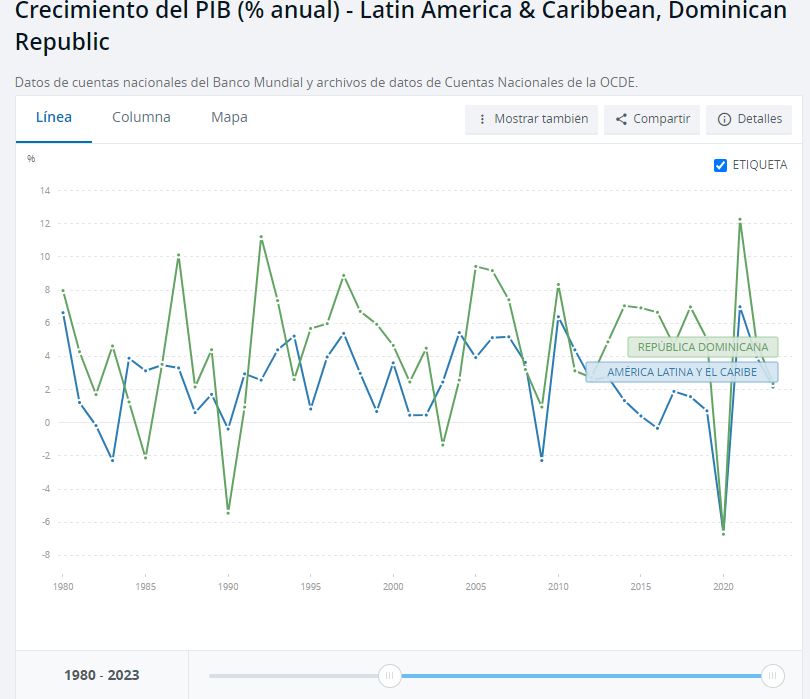Click the Compartir button label
Viewport: 810px width, 699px height.
pos(661,119)
